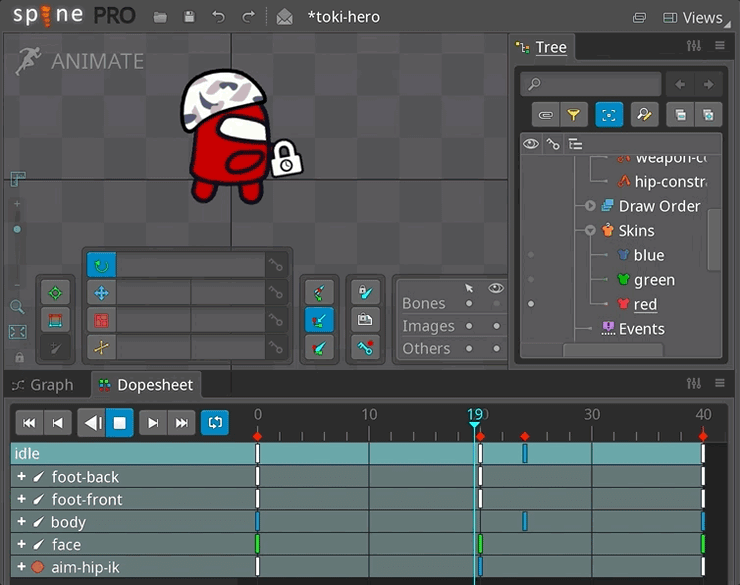Image resolution: width=740 pixels, height=585 pixels.
Task: Select the green skin in tree
Action: pos(654,280)
